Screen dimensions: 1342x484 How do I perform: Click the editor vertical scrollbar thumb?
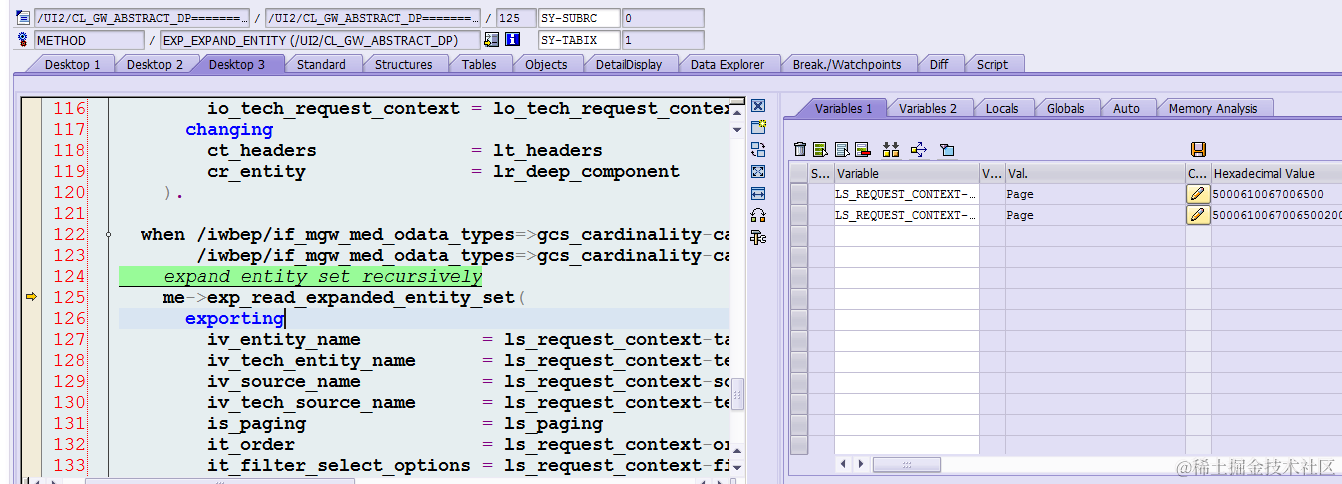click(x=738, y=394)
